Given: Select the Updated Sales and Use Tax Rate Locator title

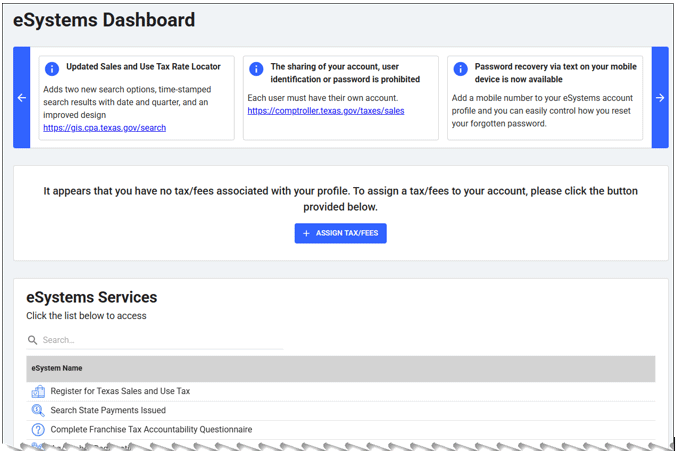Looking at the screenshot, I should click(143, 67).
